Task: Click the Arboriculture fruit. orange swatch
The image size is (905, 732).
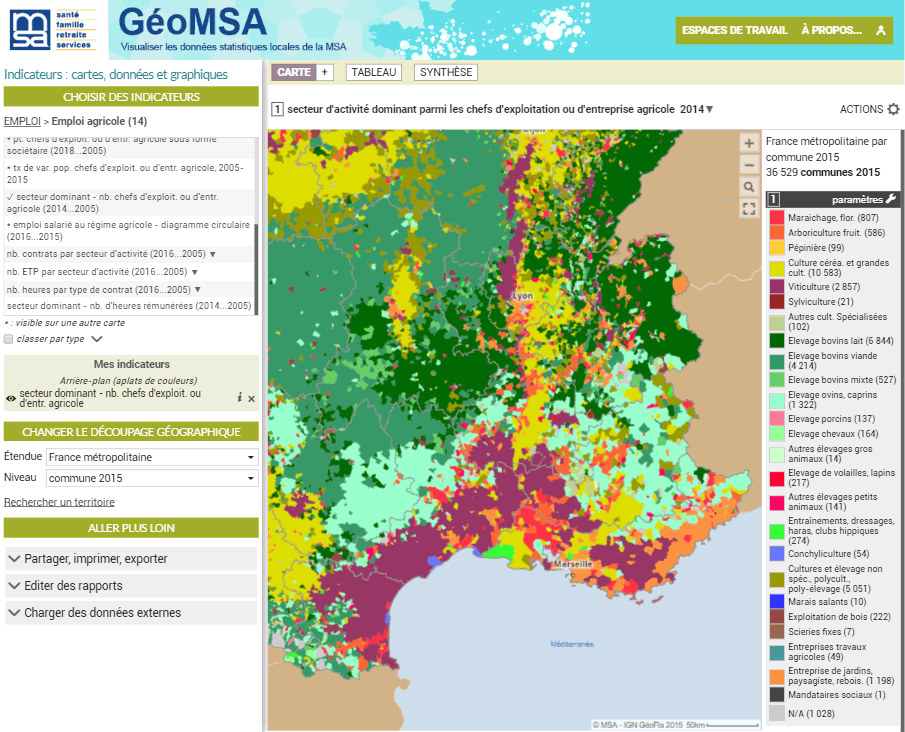Action: pyautogui.click(x=777, y=233)
